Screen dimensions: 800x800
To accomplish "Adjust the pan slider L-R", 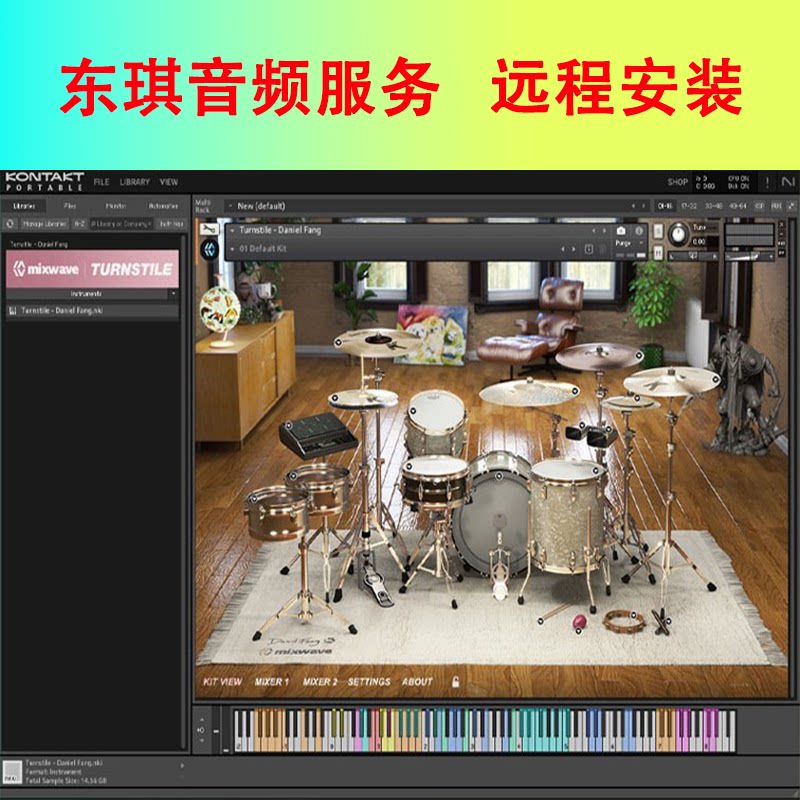I will (x=694, y=256).
